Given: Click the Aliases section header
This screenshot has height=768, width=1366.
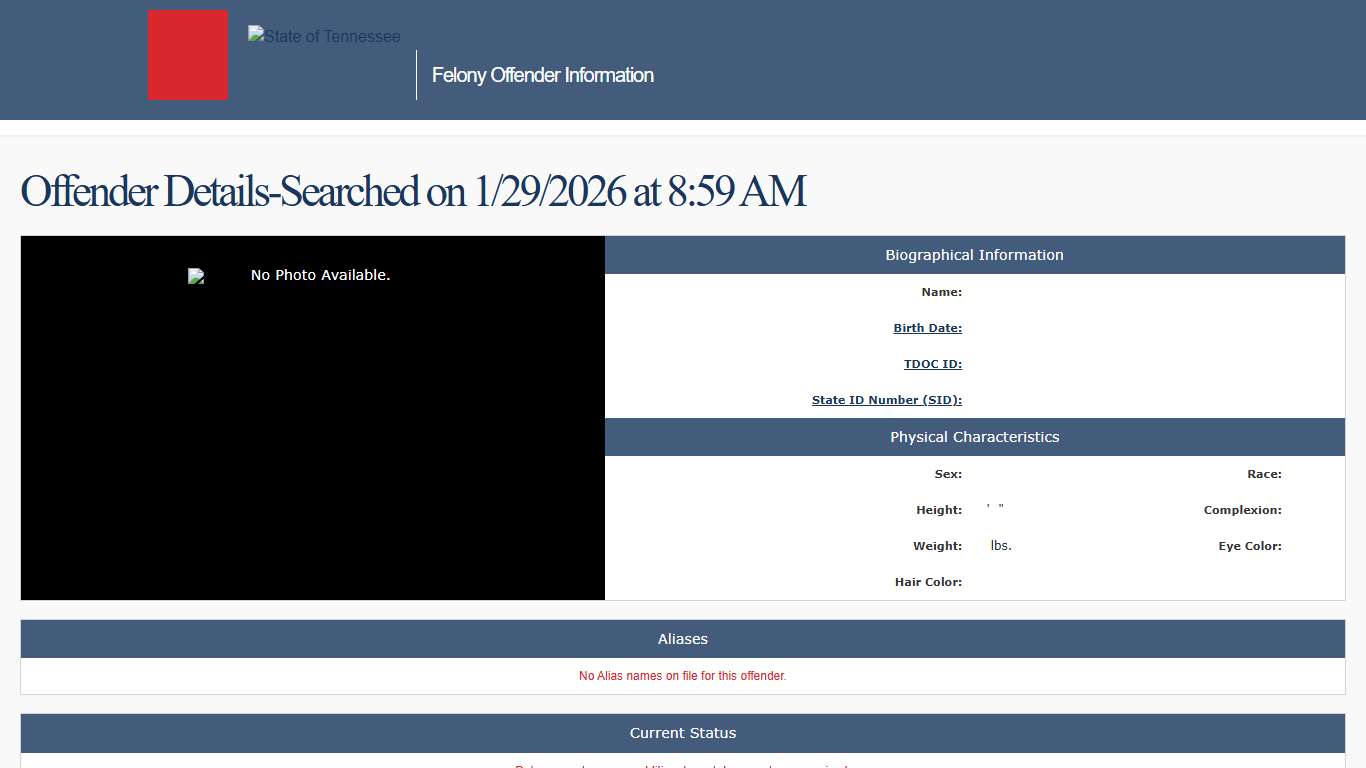Looking at the screenshot, I should tap(682, 639).
